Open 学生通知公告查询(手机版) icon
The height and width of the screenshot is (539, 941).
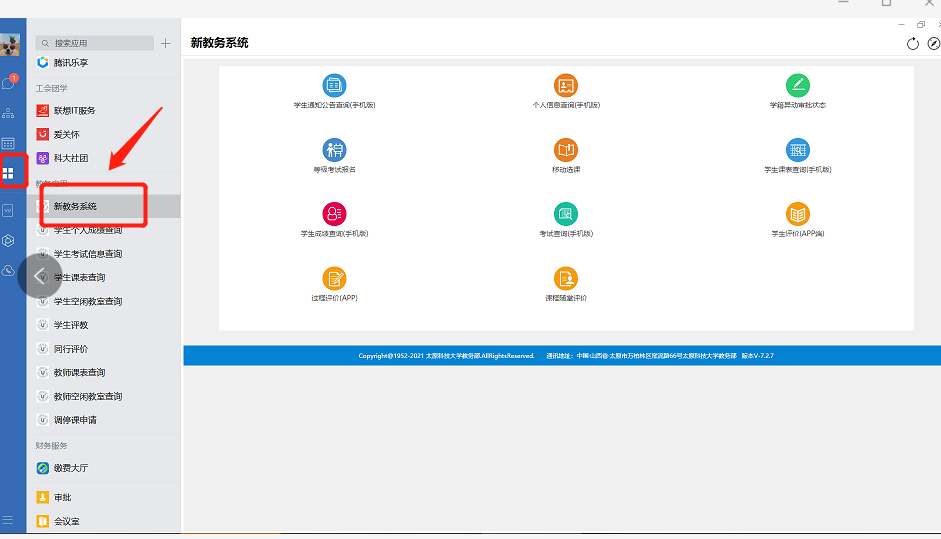pos(334,86)
